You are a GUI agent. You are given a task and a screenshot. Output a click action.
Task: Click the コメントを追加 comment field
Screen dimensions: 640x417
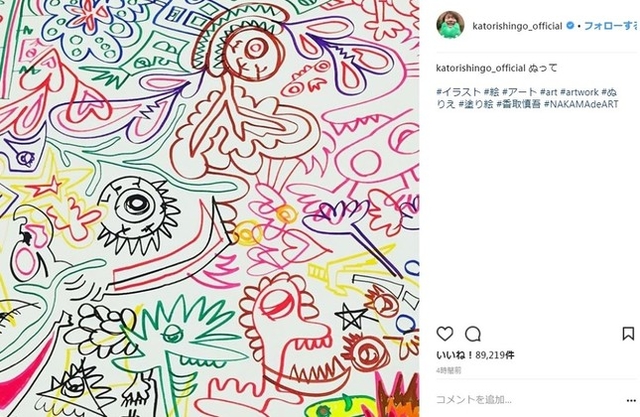[473, 399]
